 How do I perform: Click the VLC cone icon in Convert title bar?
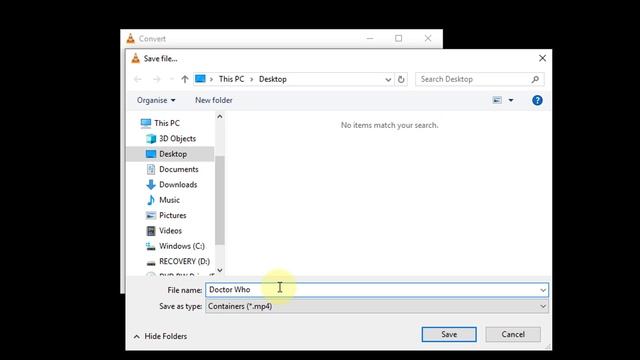pyautogui.click(x=130, y=38)
